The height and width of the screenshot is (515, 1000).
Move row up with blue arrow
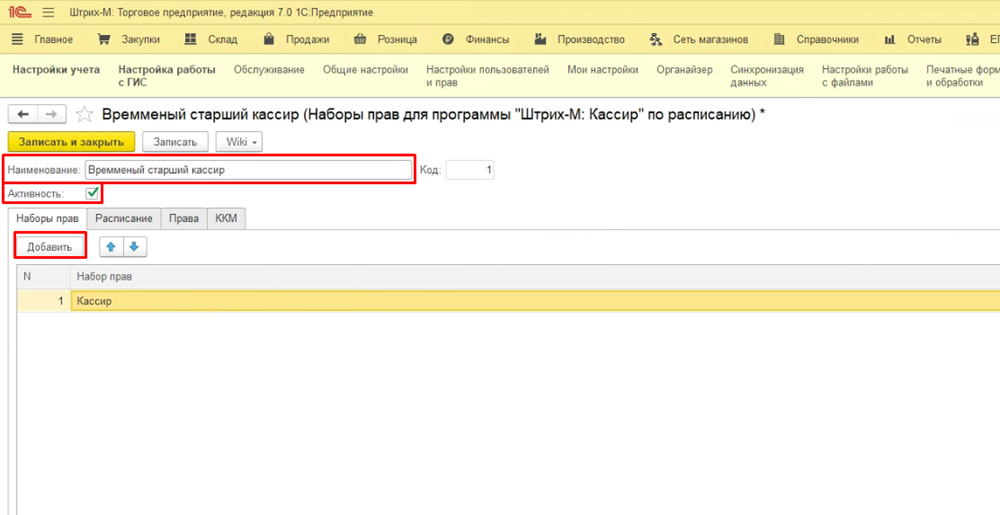[x=111, y=246]
